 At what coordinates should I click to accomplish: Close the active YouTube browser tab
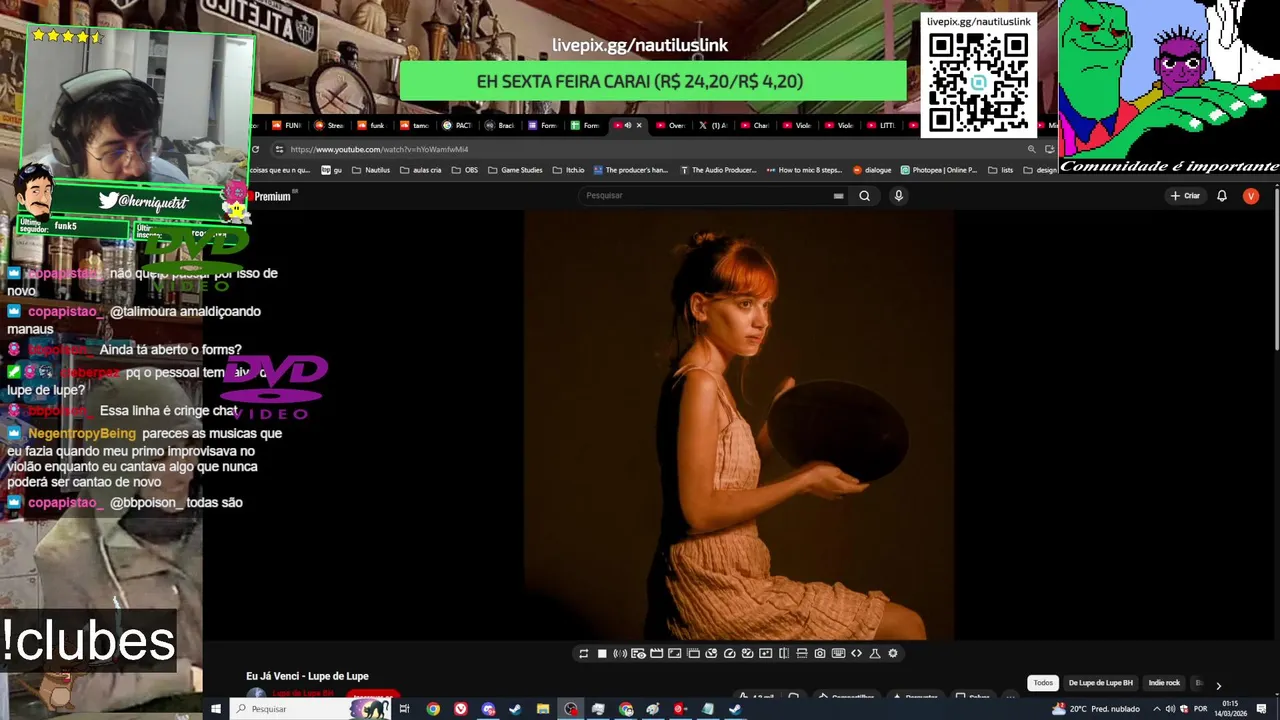point(639,126)
